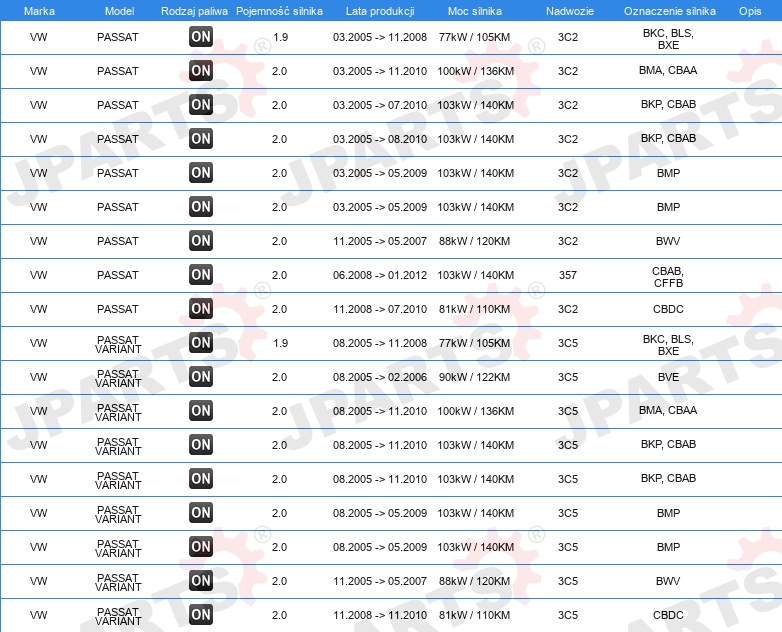Select 88kW / 120KM in the 3C5 row
The image size is (782, 632).
coord(474,581)
